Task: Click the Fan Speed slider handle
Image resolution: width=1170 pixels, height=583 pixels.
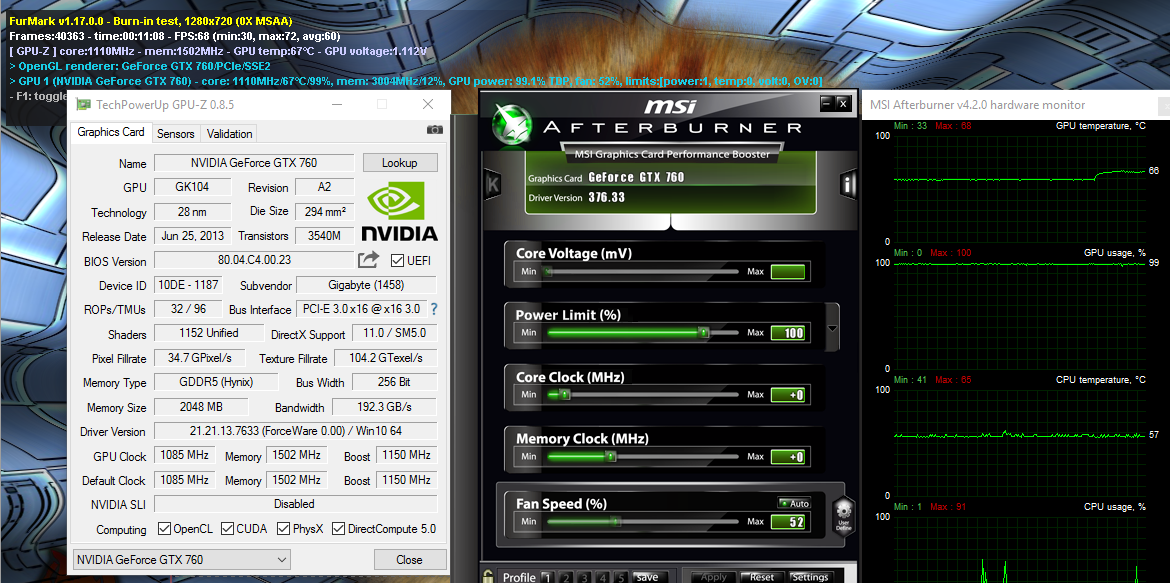Action: click(x=616, y=522)
